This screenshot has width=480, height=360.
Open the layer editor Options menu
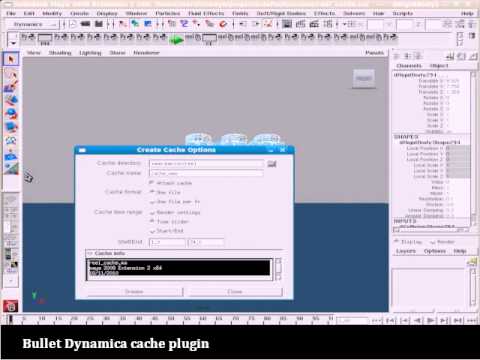[x=435, y=251]
